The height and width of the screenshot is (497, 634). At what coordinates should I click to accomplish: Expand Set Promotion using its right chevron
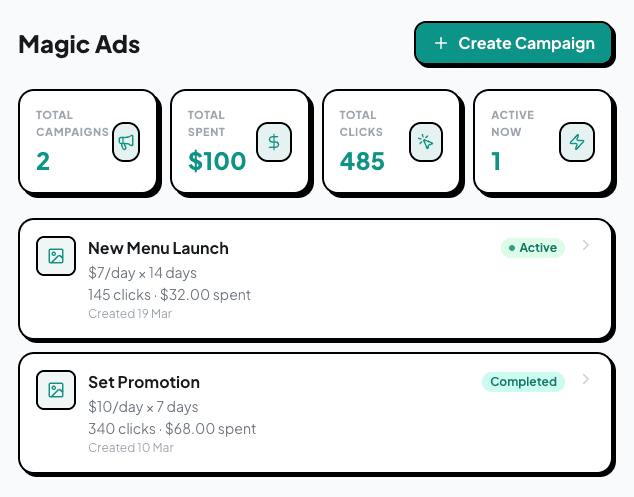pos(586,380)
